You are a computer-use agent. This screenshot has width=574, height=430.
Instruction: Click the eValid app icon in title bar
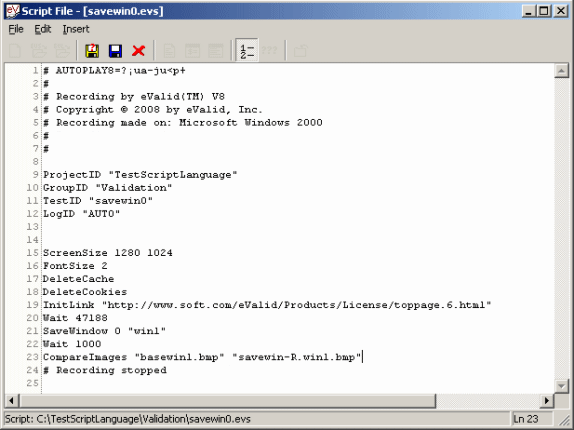12,11
